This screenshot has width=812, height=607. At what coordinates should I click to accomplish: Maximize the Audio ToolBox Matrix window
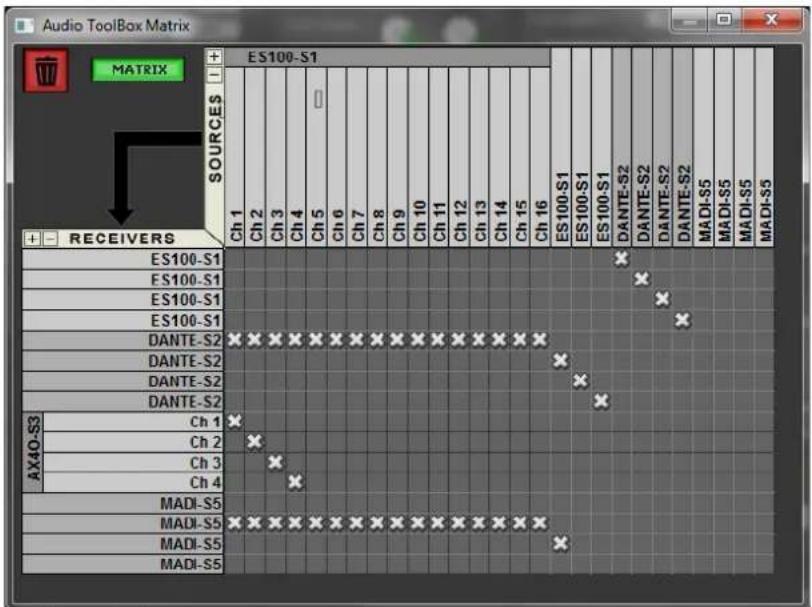click(724, 20)
